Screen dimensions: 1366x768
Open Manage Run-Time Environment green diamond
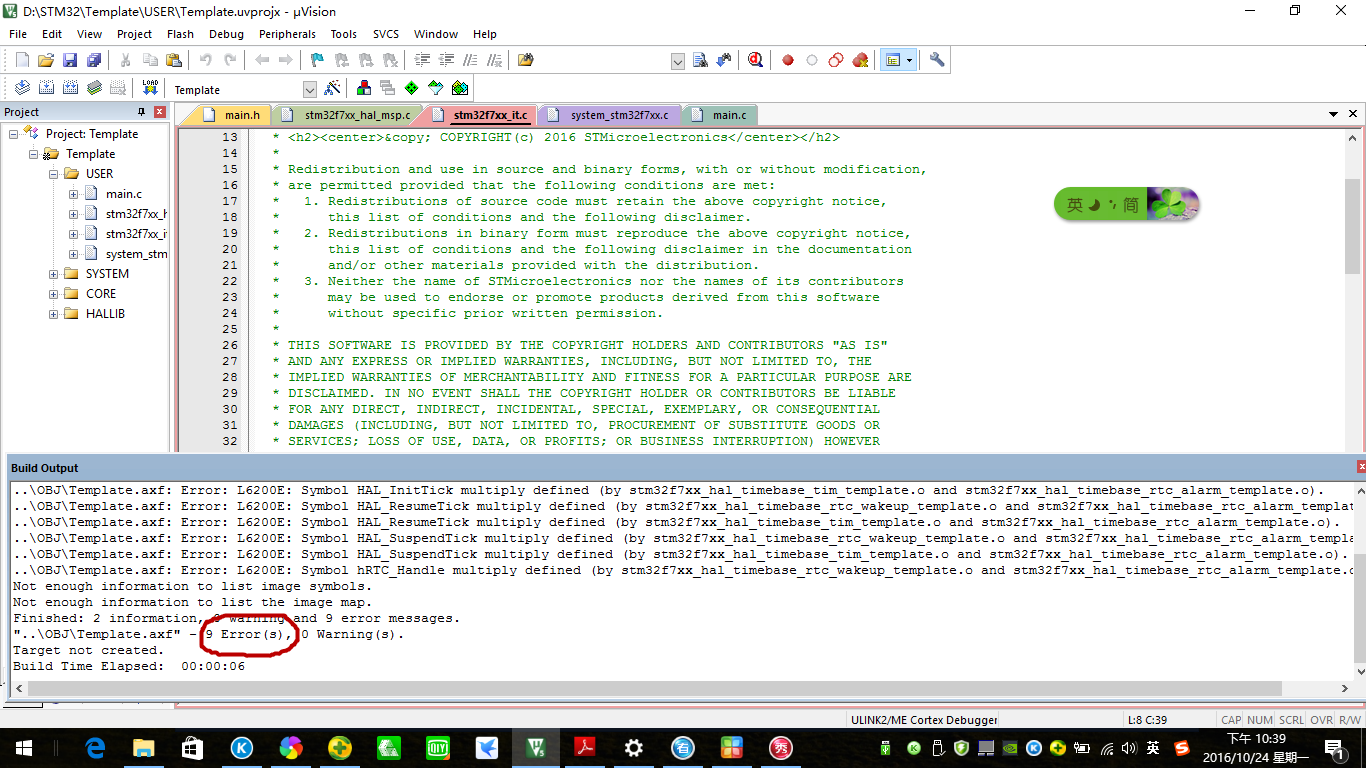[x=411, y=88]
